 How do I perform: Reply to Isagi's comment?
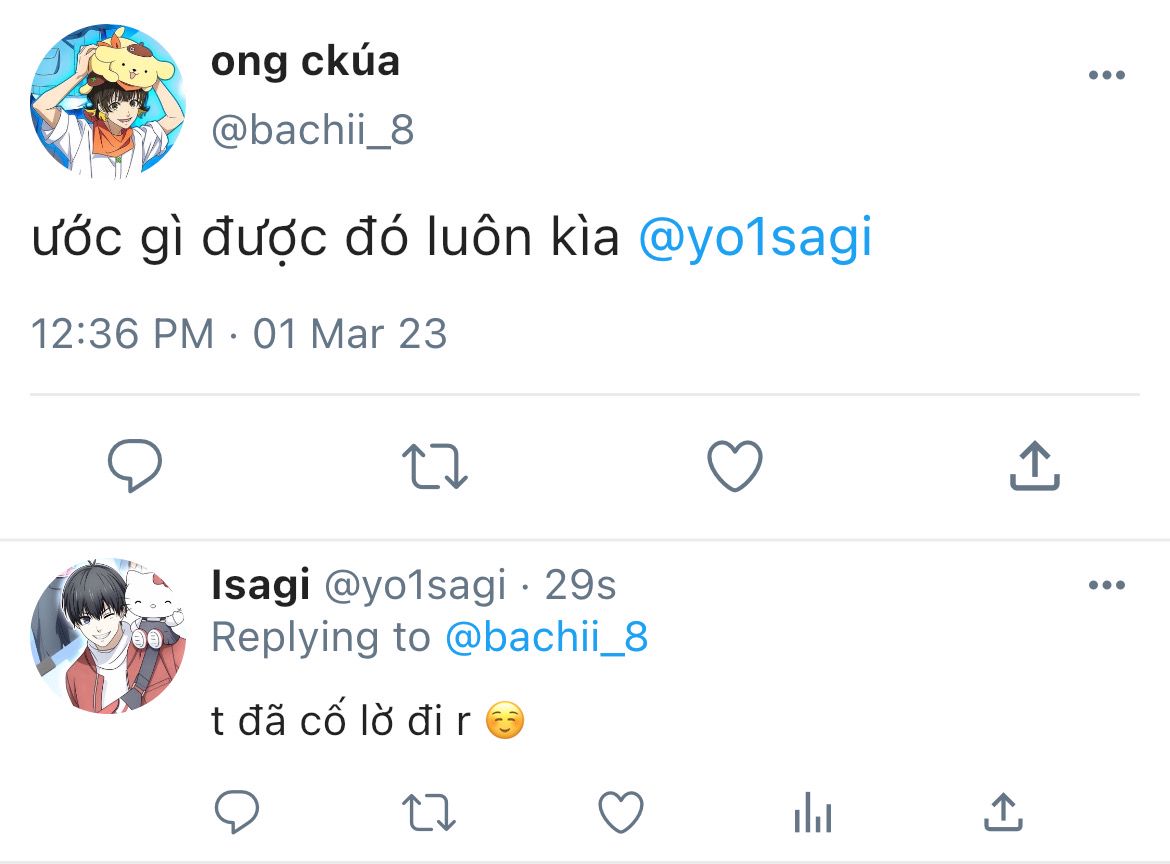(x=237, y=811)
